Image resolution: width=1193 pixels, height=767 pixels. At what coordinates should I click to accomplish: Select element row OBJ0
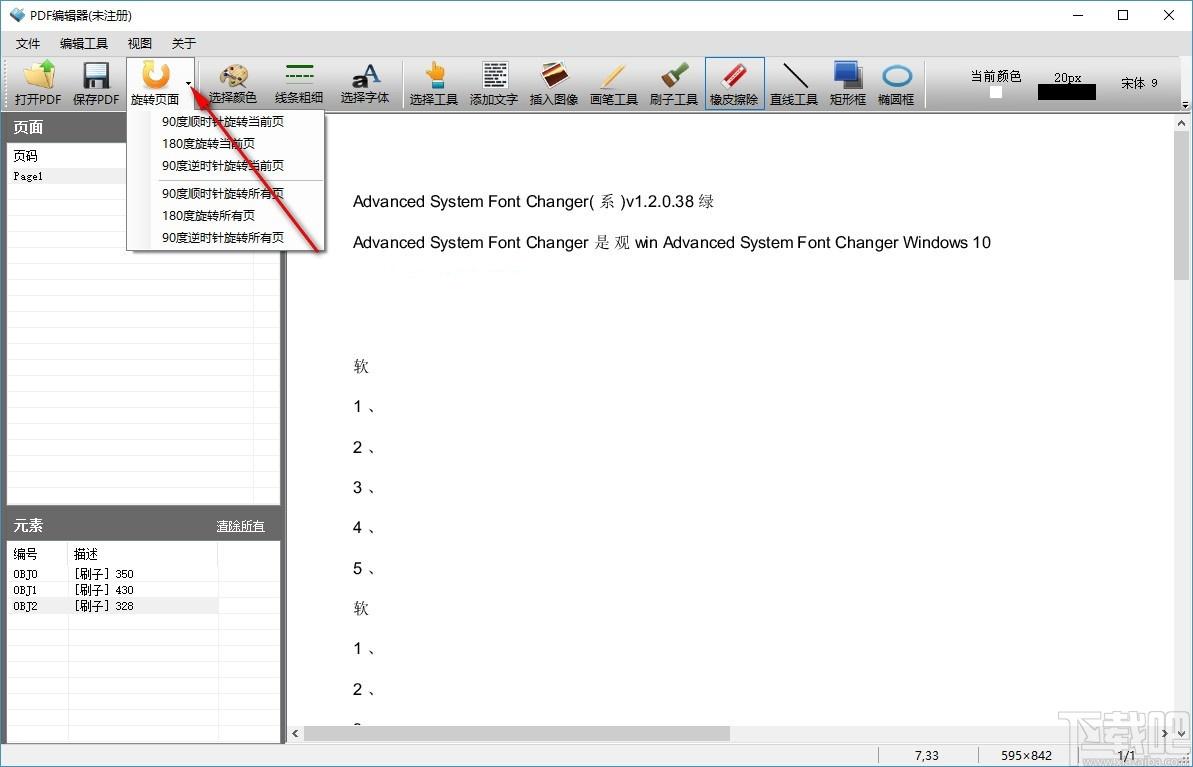pos(113,574)
